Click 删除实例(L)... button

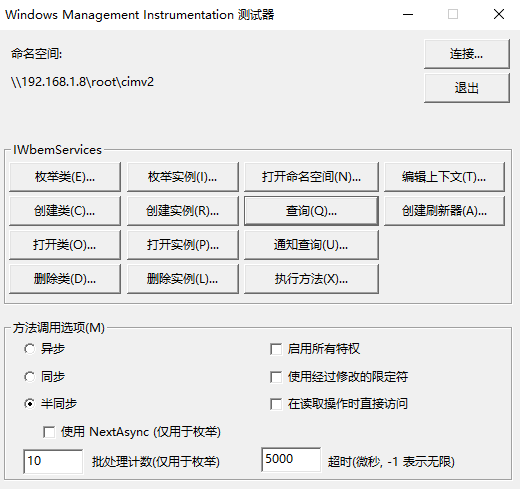pyautogui.click(x=183, y=279)
